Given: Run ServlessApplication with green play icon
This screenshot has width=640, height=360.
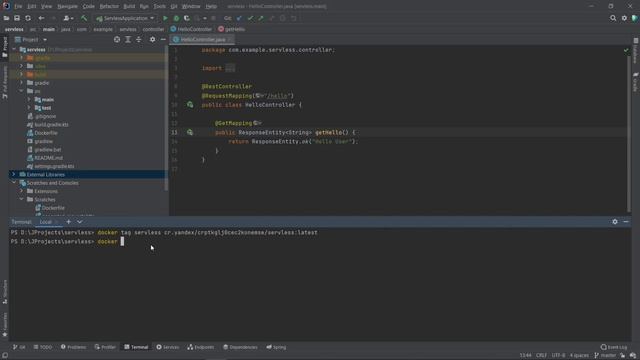Looking at the screenshot, I should [x=165, y=18].
